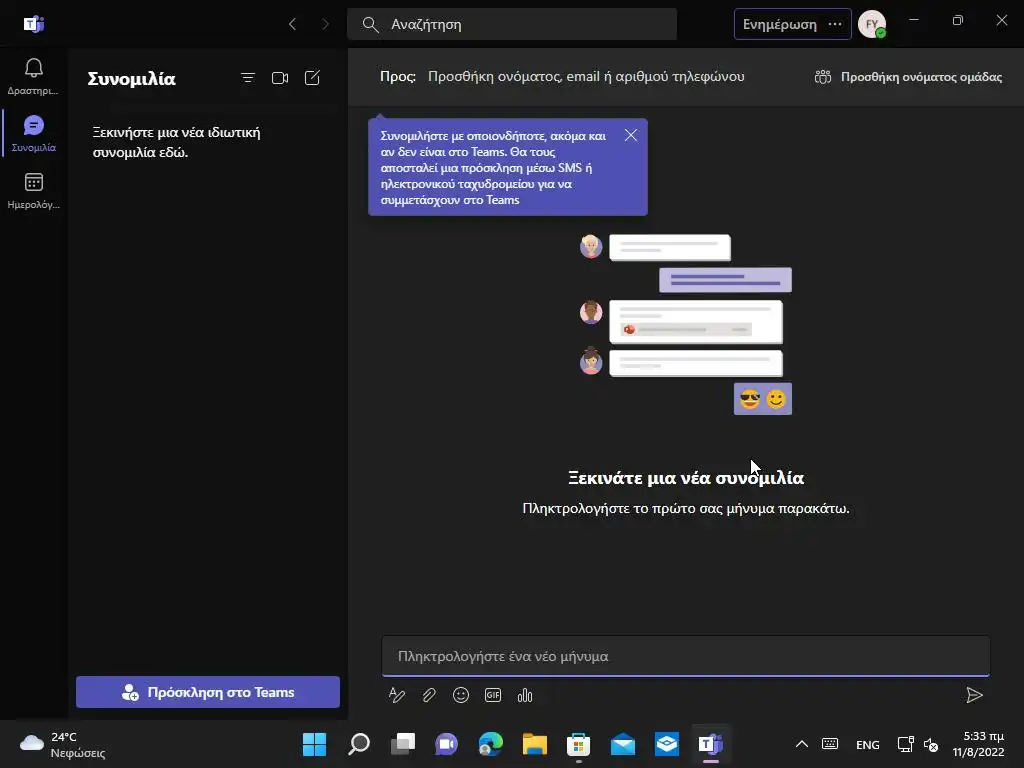This screenshot has height=768, width=1024.
Task: Go back with the left arrow
Action: (292, 24)
